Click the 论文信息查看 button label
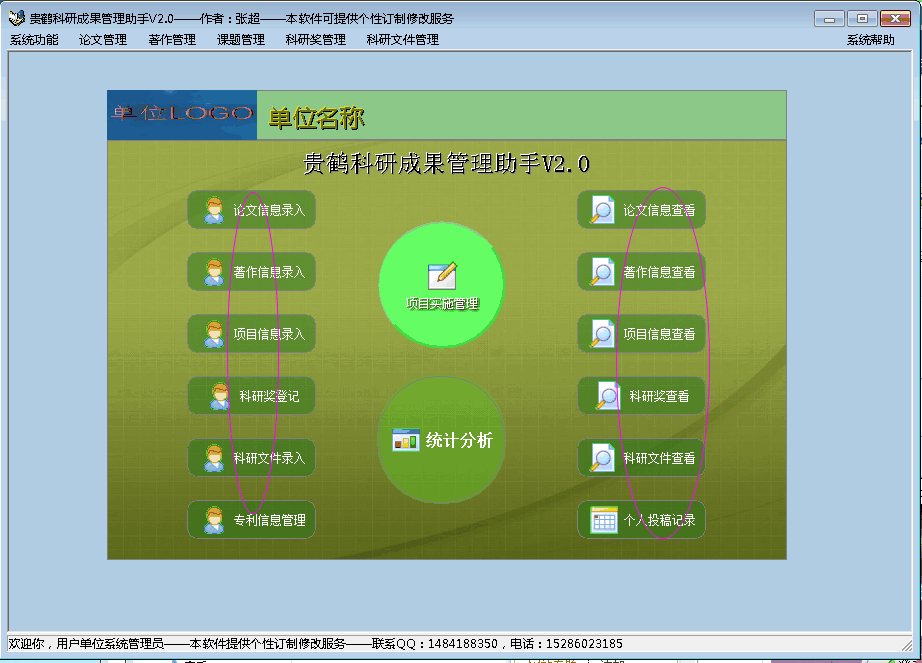Viewport: 922px width, 663px height. (x=659, y=210)
